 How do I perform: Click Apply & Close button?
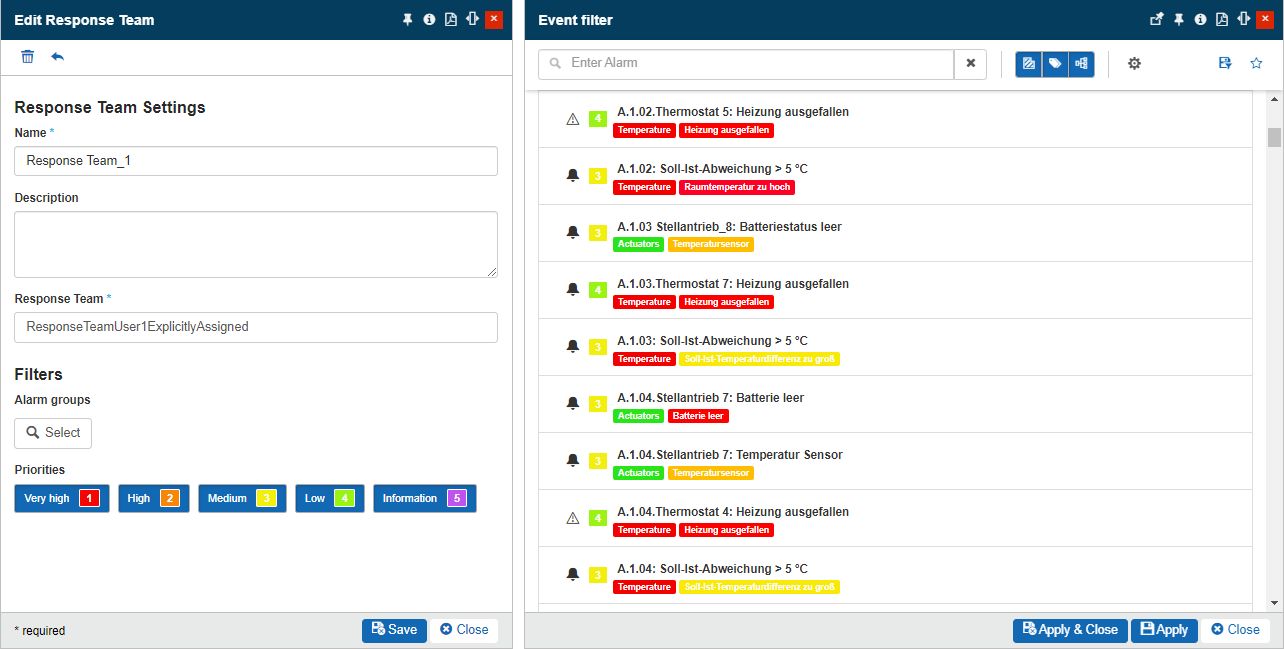click(x=1070, y=630)
